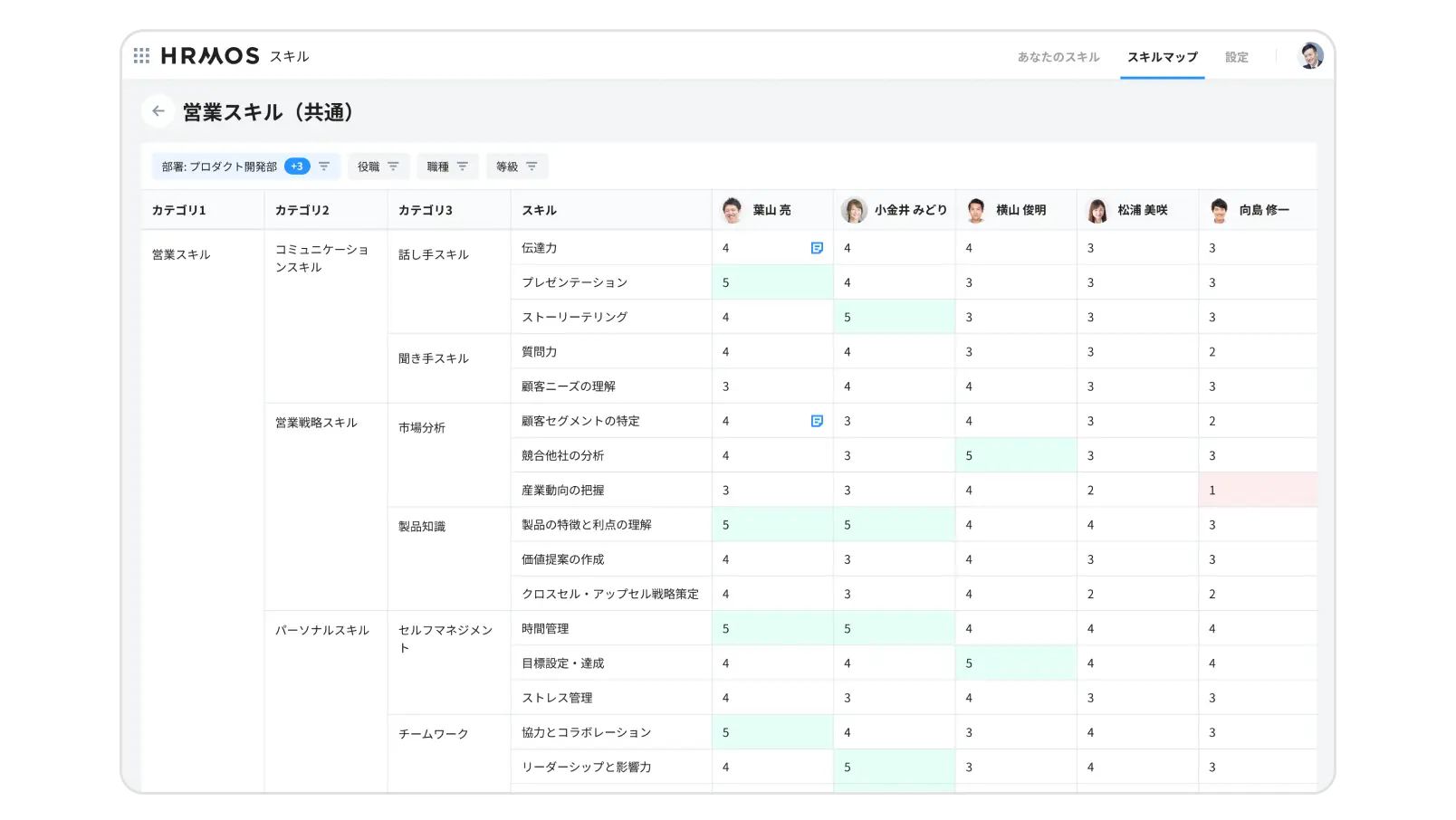Viewport: 1456px width, 820px height.
Task: Switch to the あなたのスキル tab
Action: point(1058,56)
